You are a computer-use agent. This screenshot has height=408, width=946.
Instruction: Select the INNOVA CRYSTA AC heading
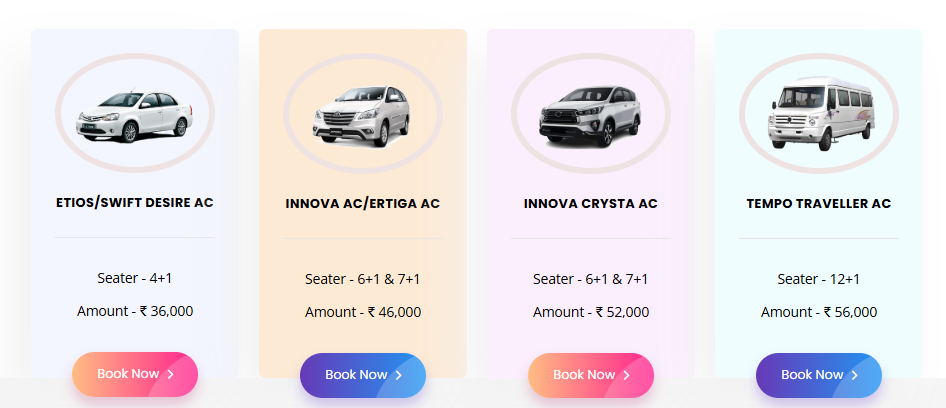[591, 204]
